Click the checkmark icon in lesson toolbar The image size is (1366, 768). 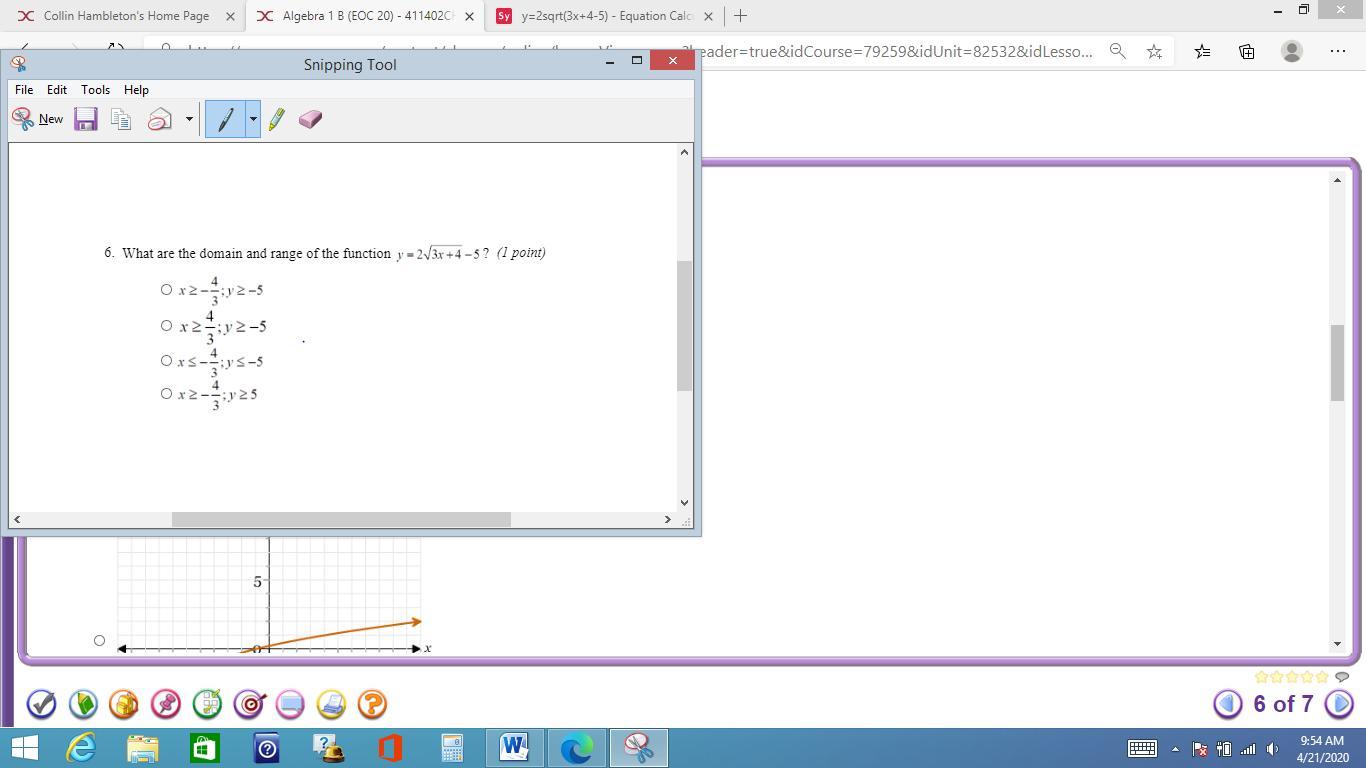[x=41, y=705]
